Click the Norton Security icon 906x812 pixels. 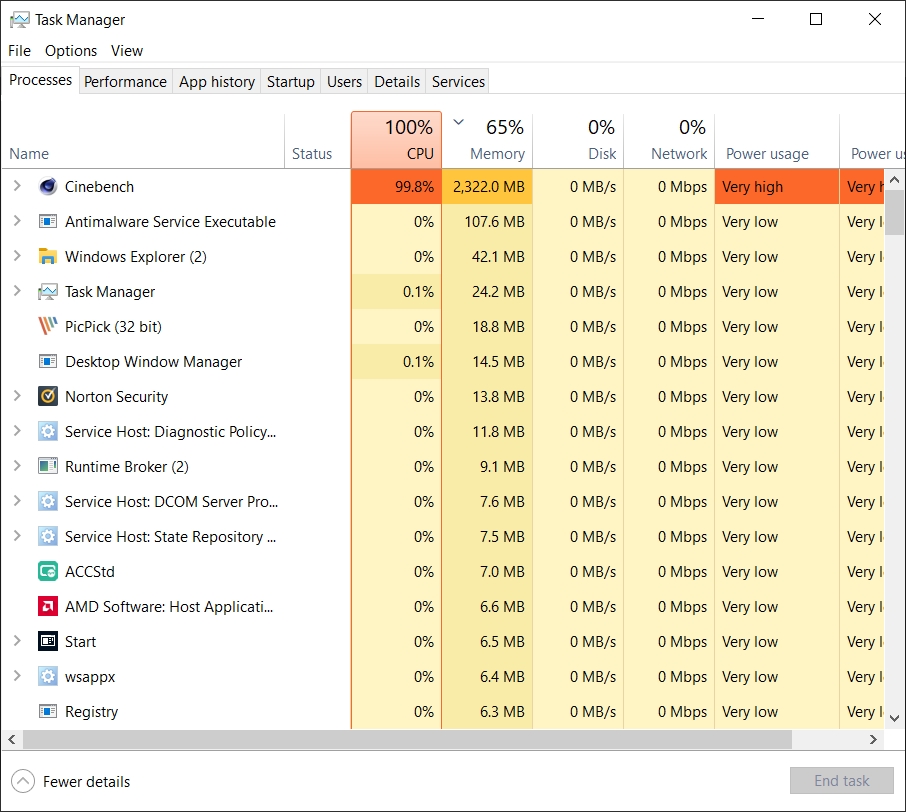[x=48, y=396]
